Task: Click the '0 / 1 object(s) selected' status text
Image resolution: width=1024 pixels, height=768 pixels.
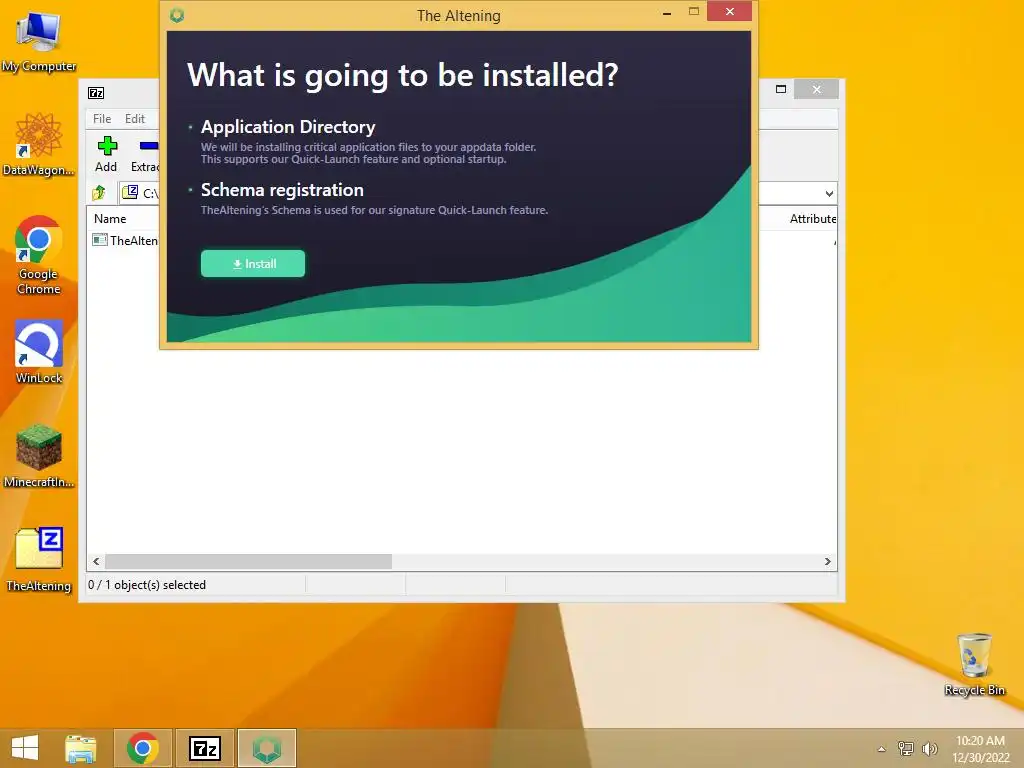Action: (147, 585)
